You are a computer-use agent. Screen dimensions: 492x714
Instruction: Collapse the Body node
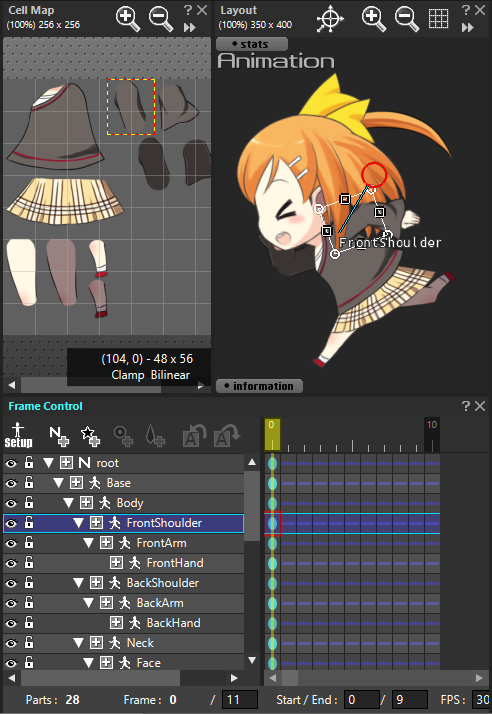(69, 503)
